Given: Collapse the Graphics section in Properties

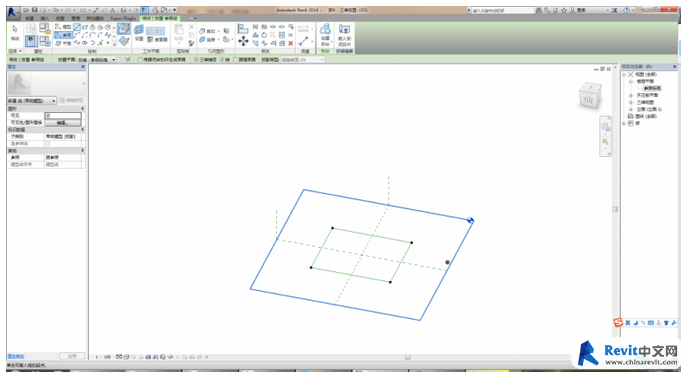Looking at the screenshot, I should coord(83,109).
